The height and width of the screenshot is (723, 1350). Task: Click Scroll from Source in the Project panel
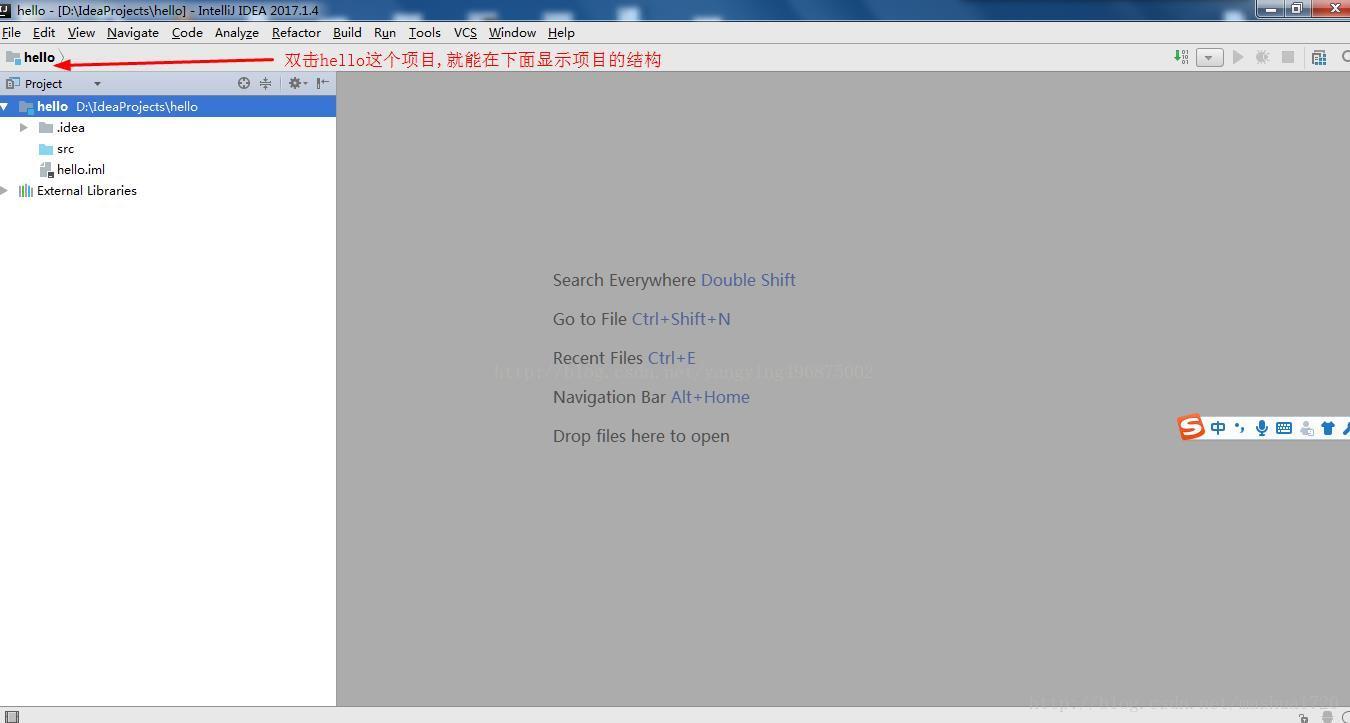coord(244,83)
